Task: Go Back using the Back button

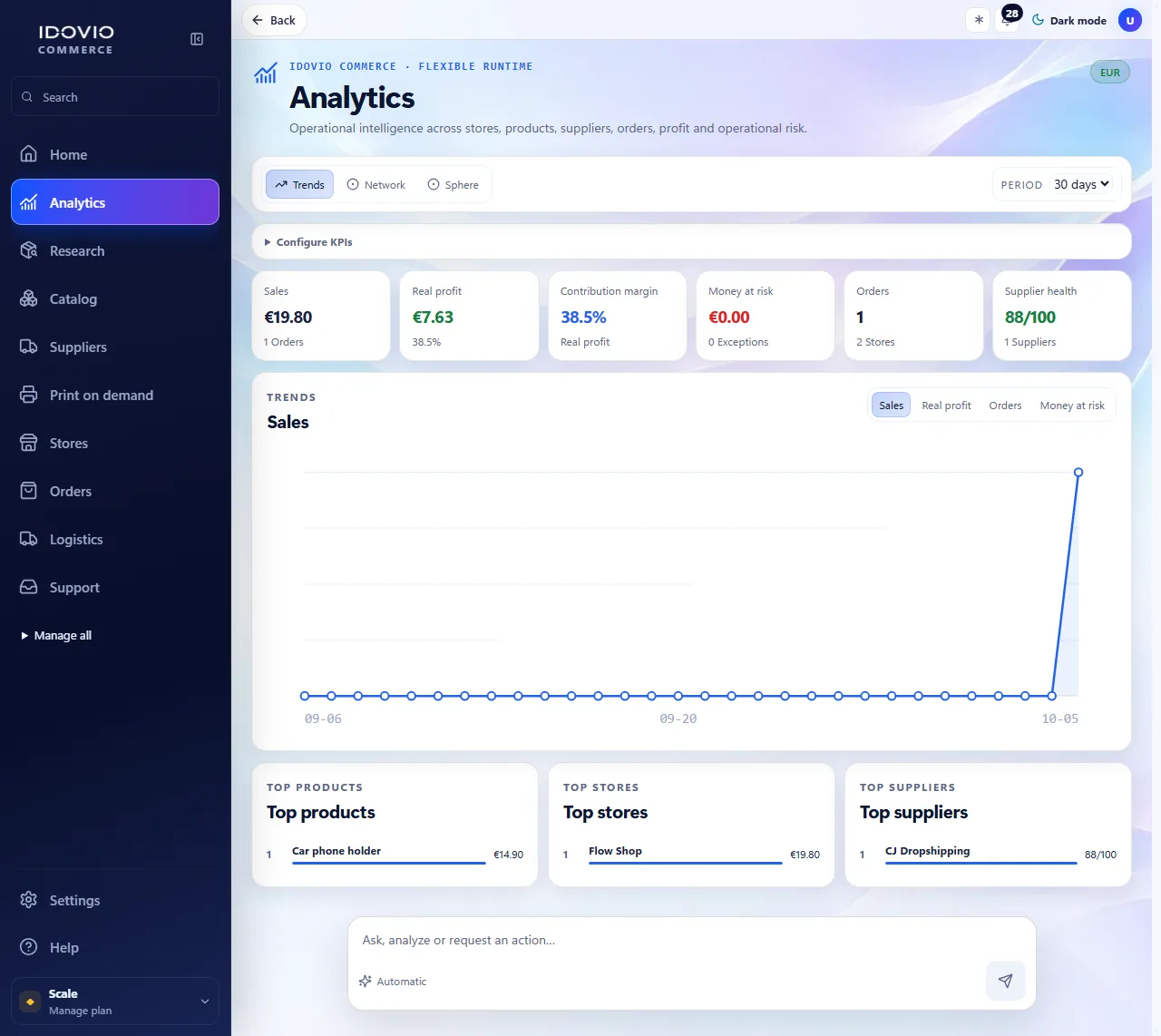Action: pyautogui.click(x=274, y=20)
